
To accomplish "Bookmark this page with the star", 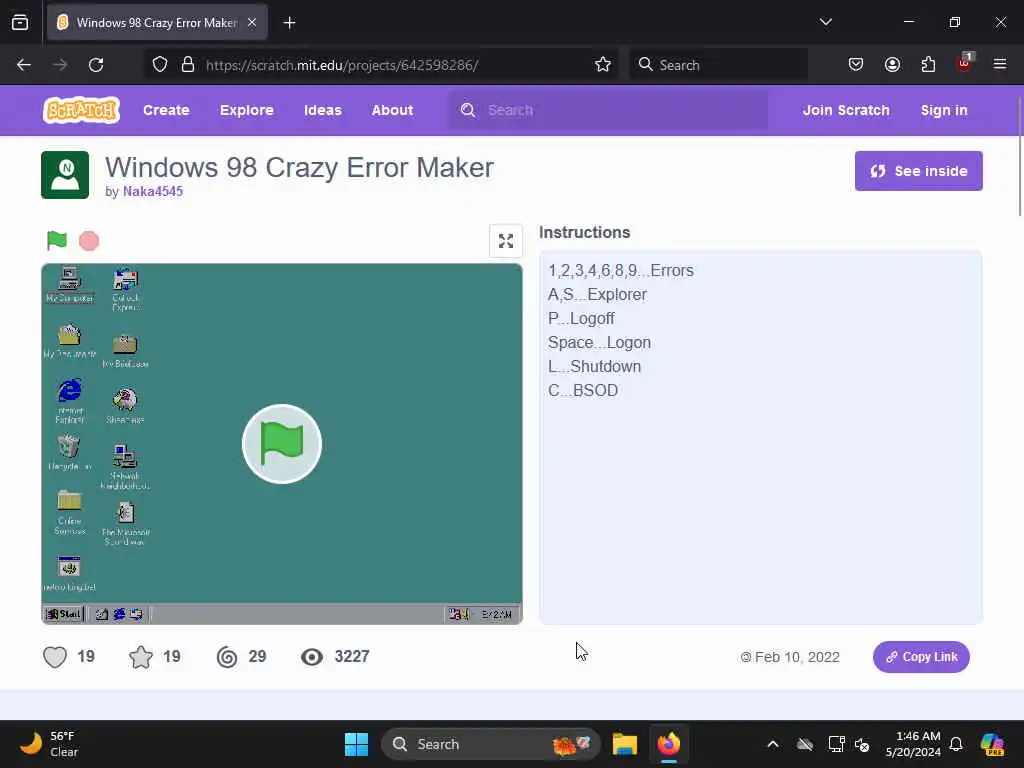I will pos(603,65).
